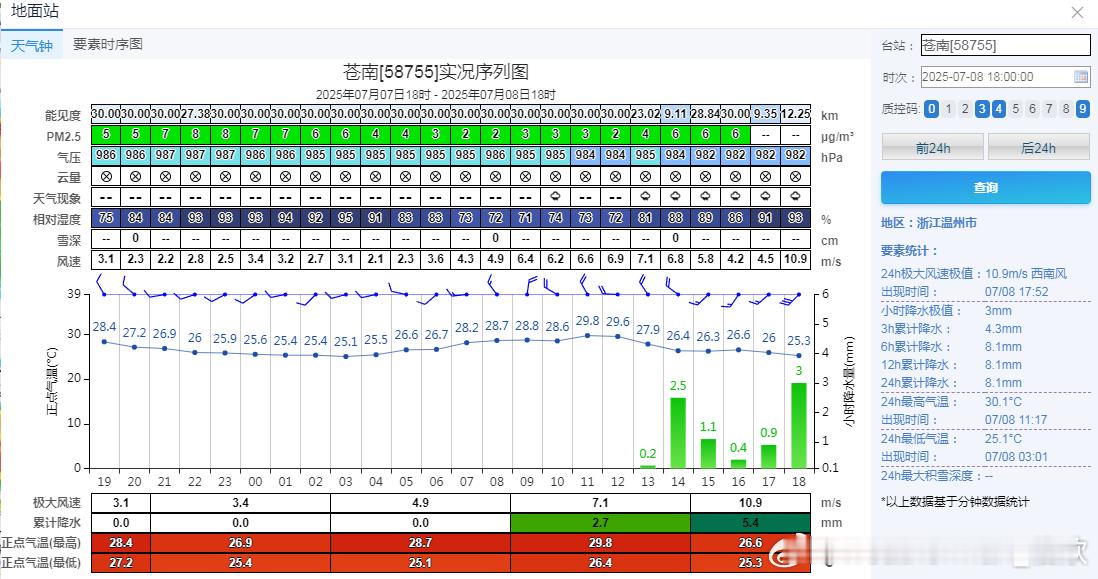
Task: Click the wind speed cell 6.9
Action: pos(616,259)
